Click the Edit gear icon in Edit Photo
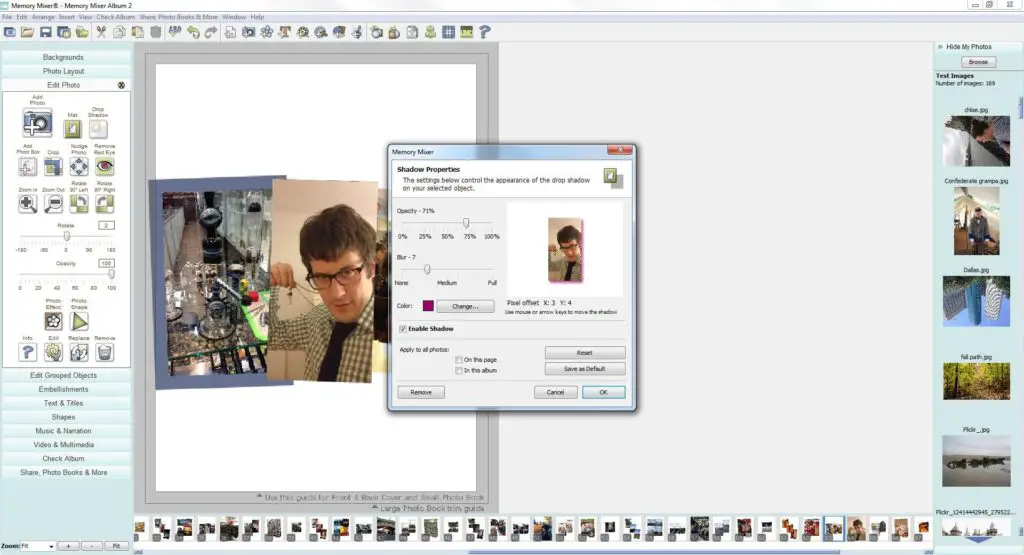This screenshot has height=555, width=1024. point(53,353)
